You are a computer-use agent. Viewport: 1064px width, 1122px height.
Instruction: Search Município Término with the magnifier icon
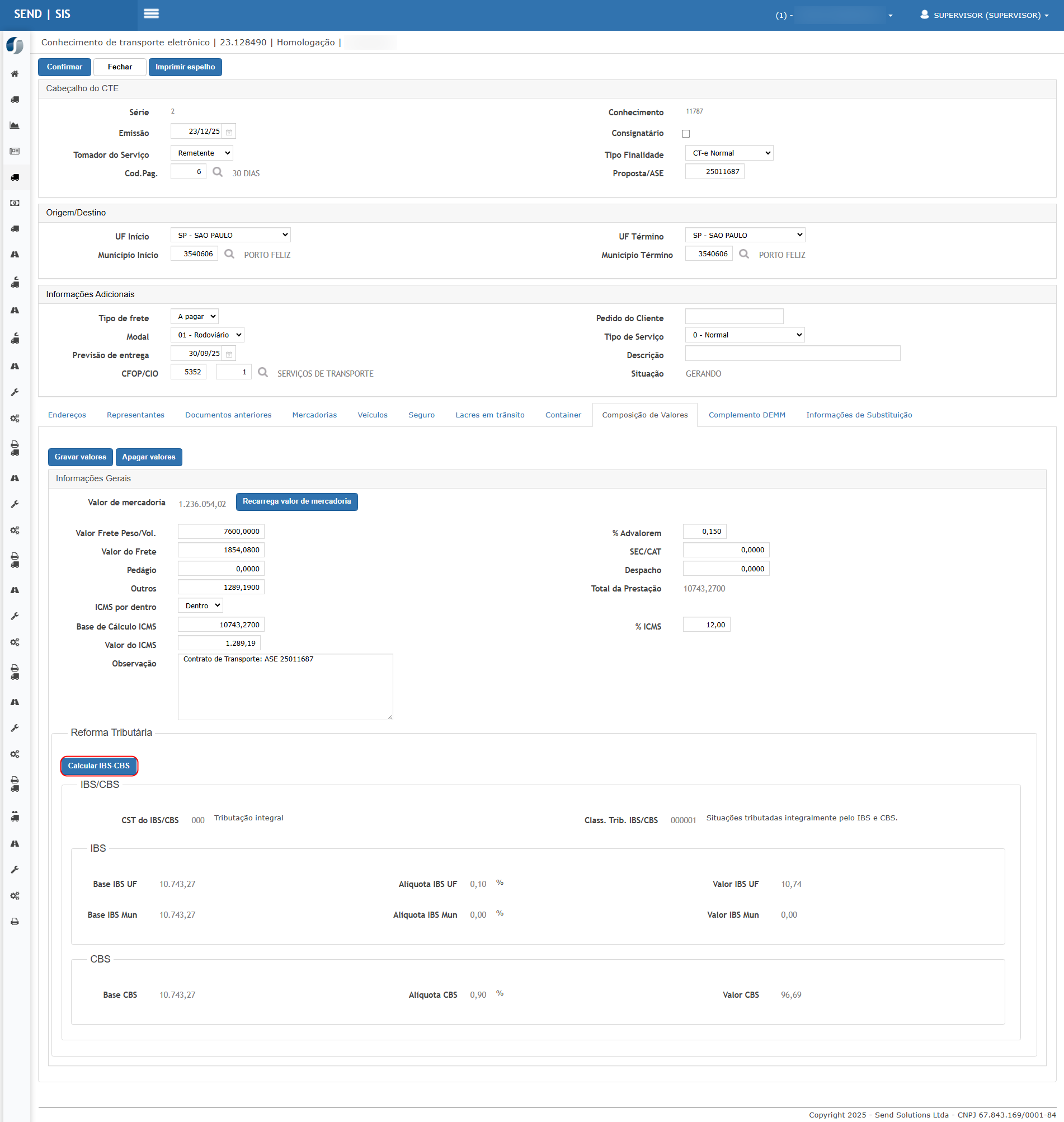[x=743, y=254]
